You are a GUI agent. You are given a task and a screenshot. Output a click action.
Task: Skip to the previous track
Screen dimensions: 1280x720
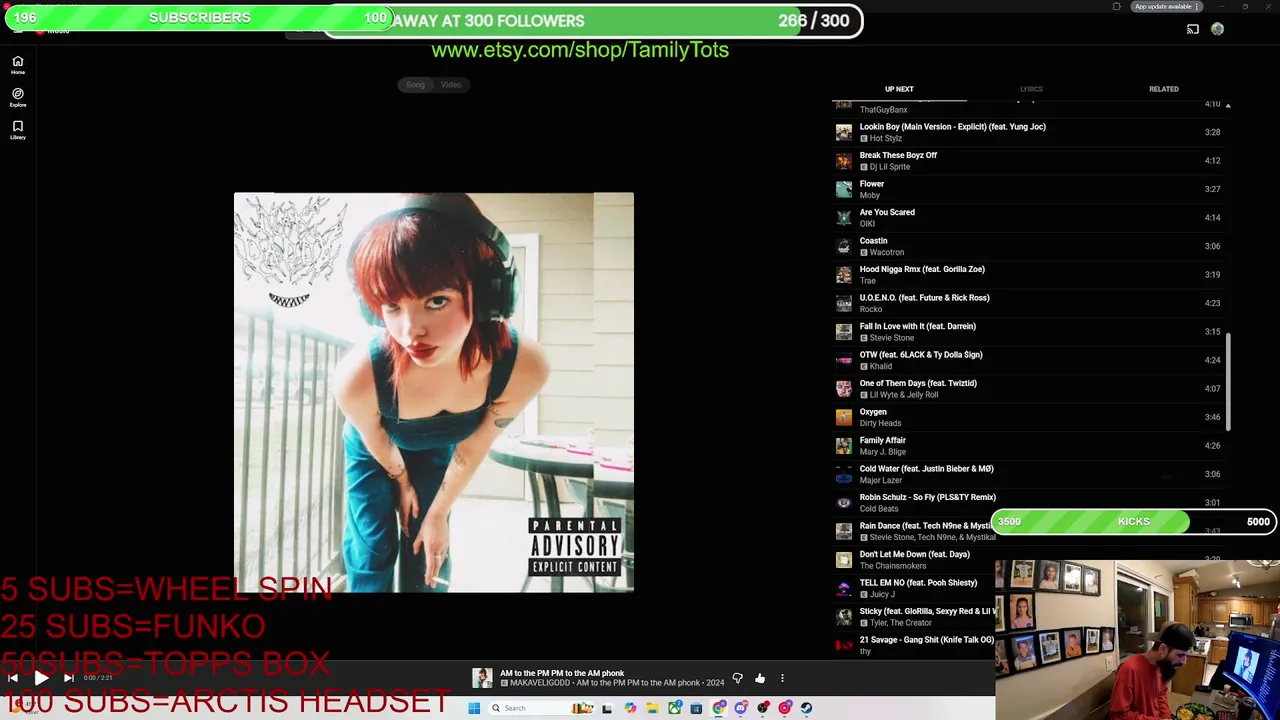click(13, 678)
